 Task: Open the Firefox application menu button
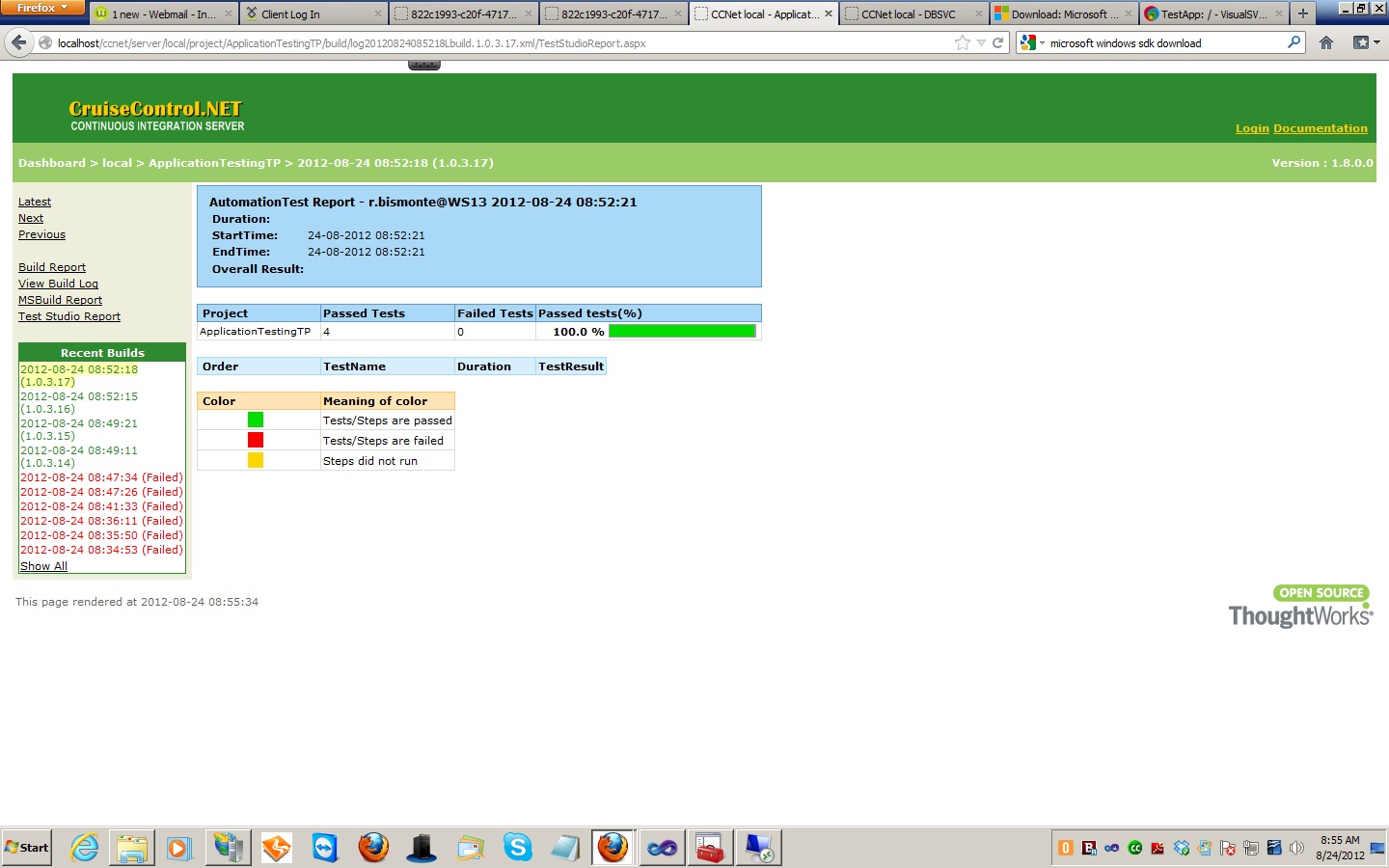click(x=42, y=8)
